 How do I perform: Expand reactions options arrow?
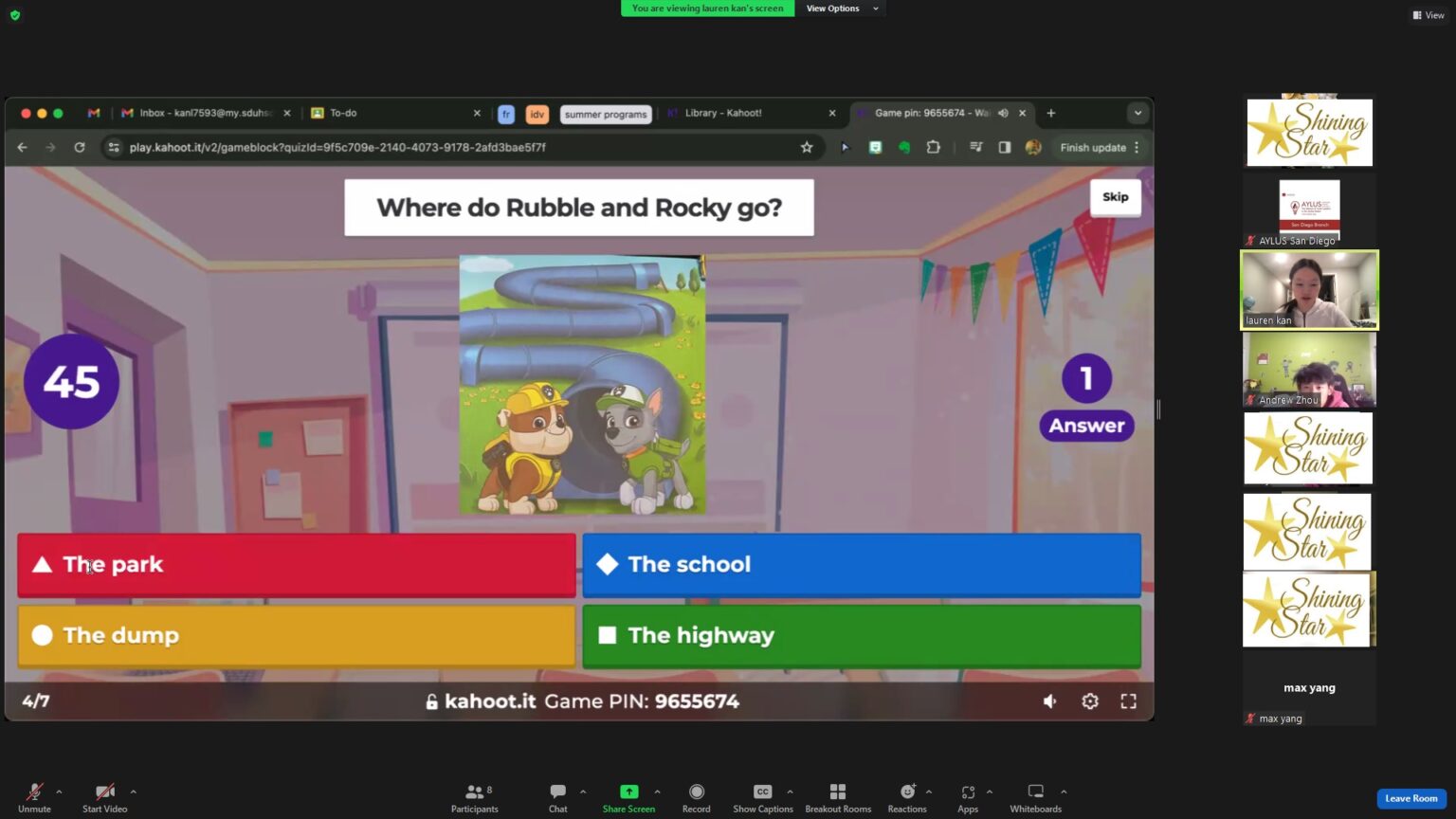click(x=929, y=792)
